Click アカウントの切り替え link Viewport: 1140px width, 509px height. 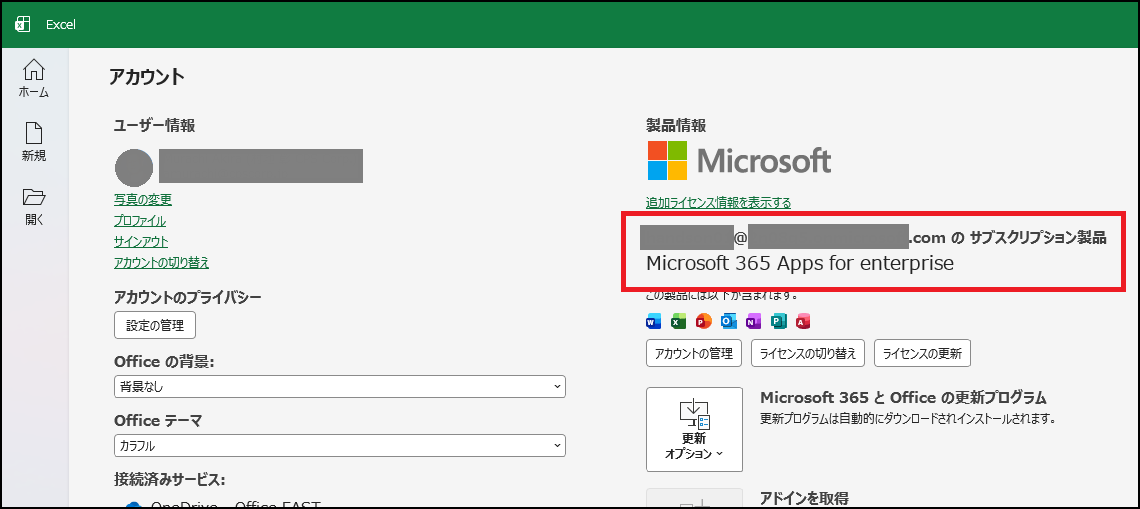pyautogui.click(x=161, y=262)
